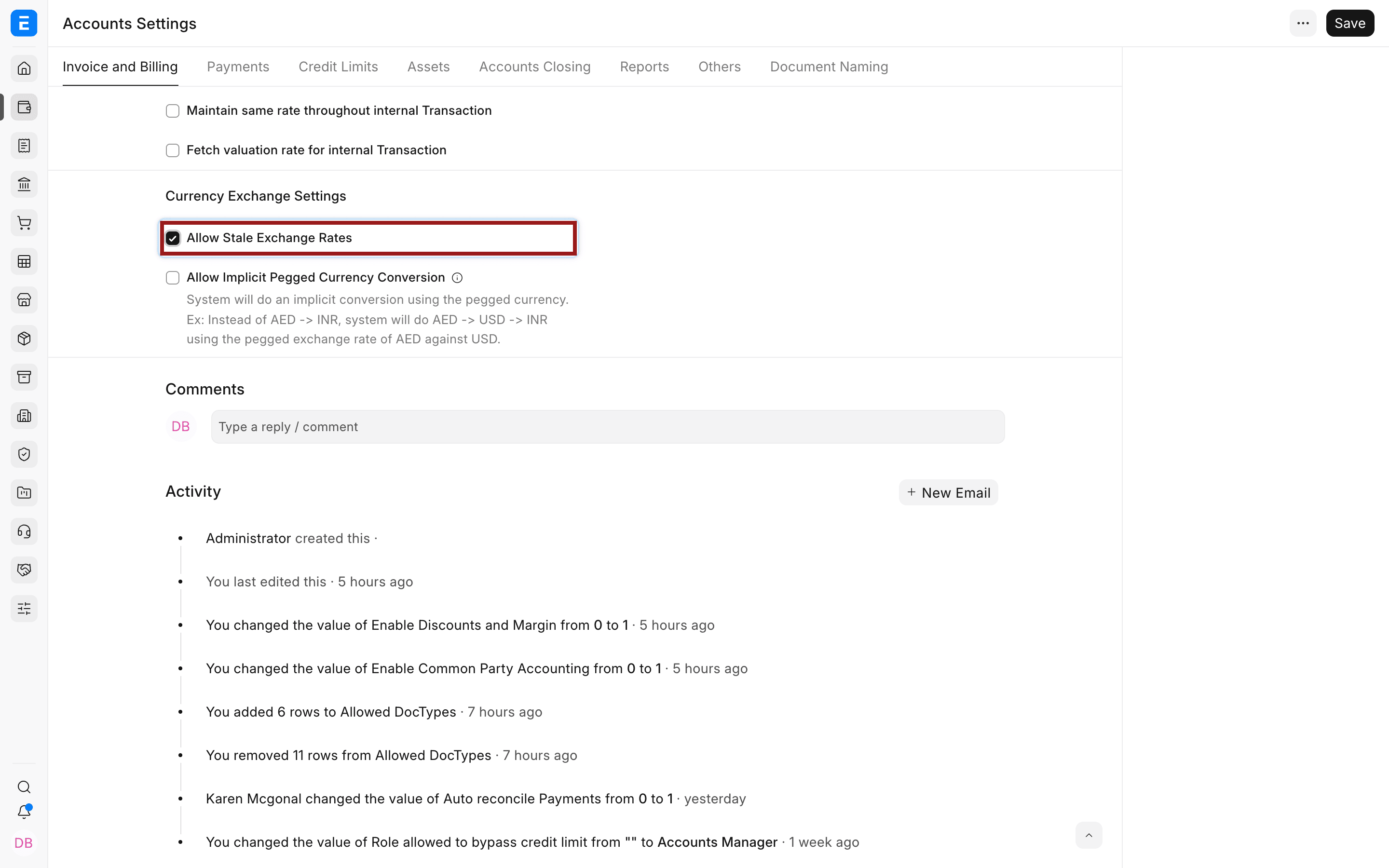
Task: Open the shield check sidebar icon
Action: 24,454
